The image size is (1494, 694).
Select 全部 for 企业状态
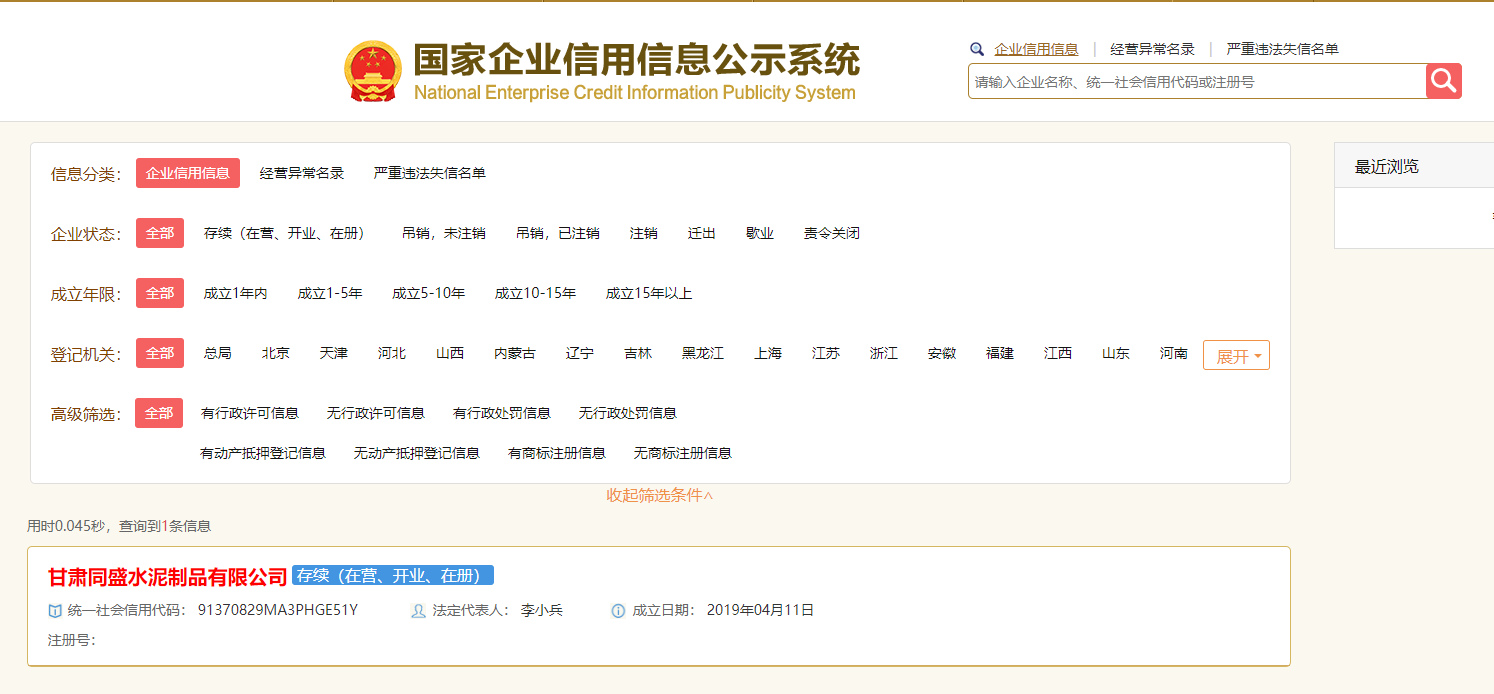(160, 233)
